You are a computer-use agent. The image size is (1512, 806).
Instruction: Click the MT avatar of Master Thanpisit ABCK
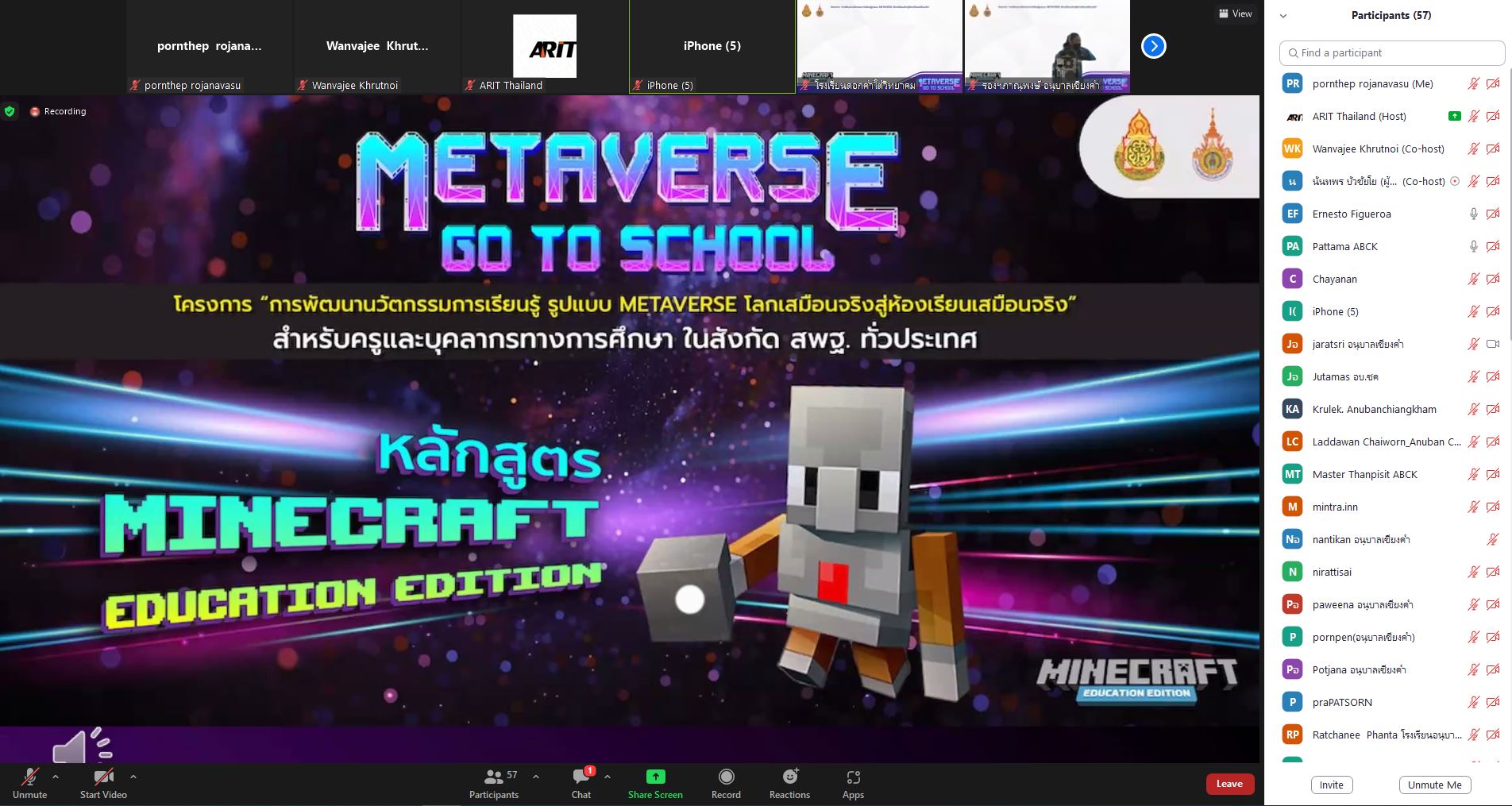(x=1293, y=474)
